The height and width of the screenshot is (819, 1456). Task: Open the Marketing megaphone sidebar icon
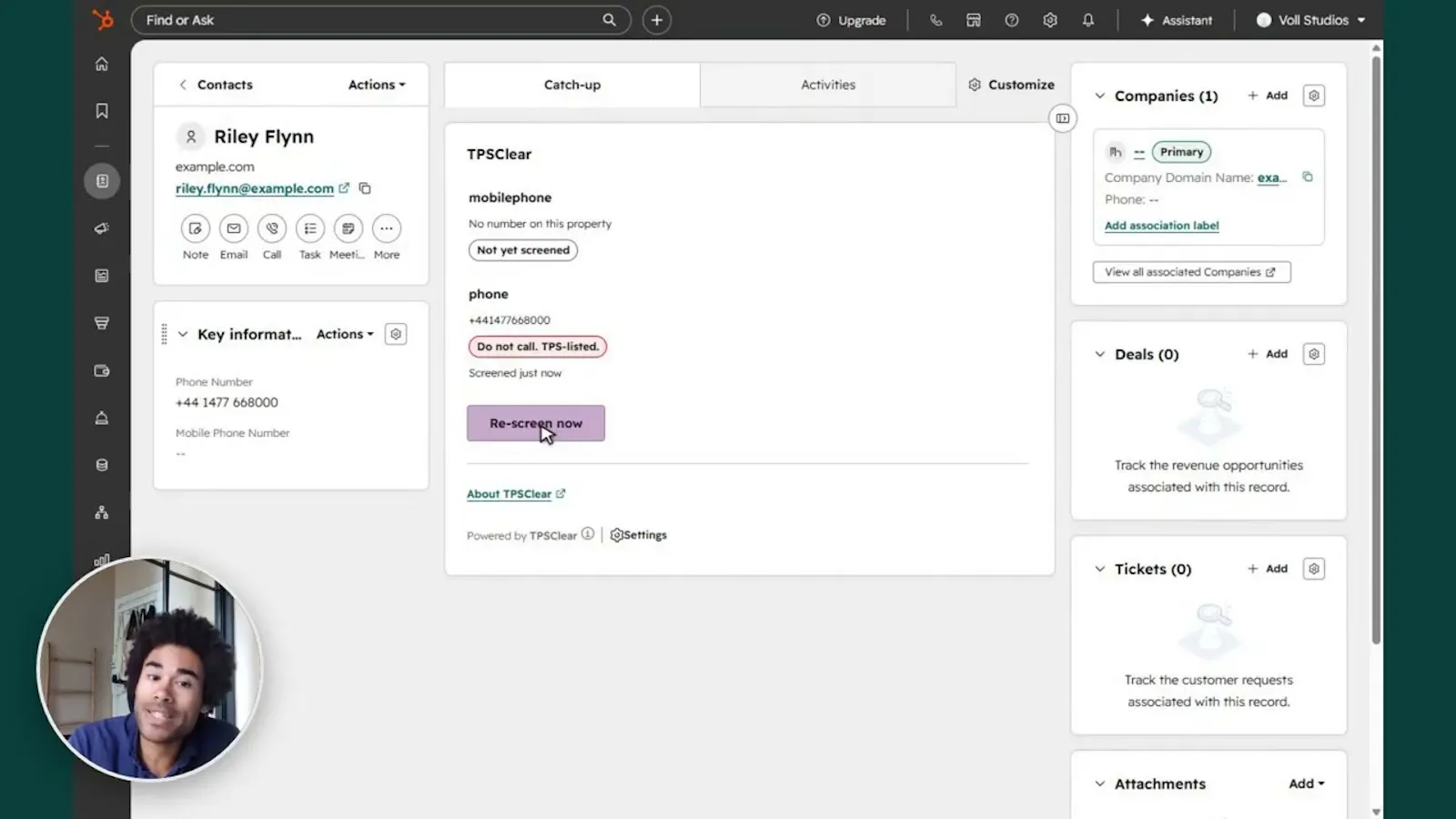[x=102, y=228]
